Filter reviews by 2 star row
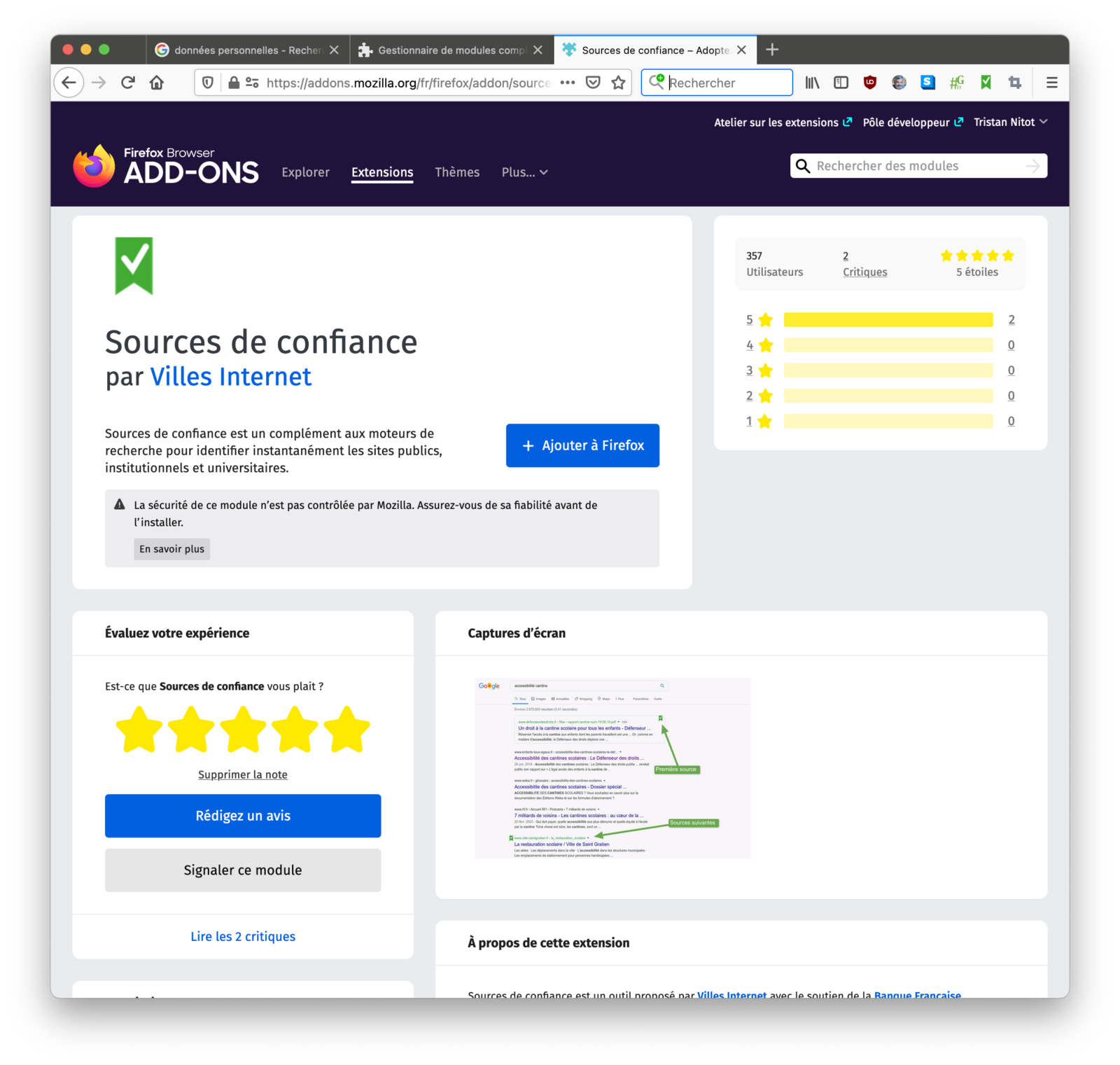The height and width of the screenshot is (1065, 1120). (x=880, y=396)
